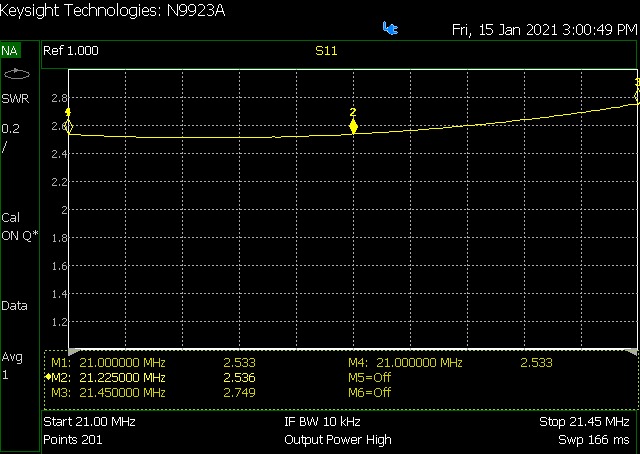The image size is (640, 454).
Task: Click the blue remote-connection icon near the date
Action: [390, 29]
